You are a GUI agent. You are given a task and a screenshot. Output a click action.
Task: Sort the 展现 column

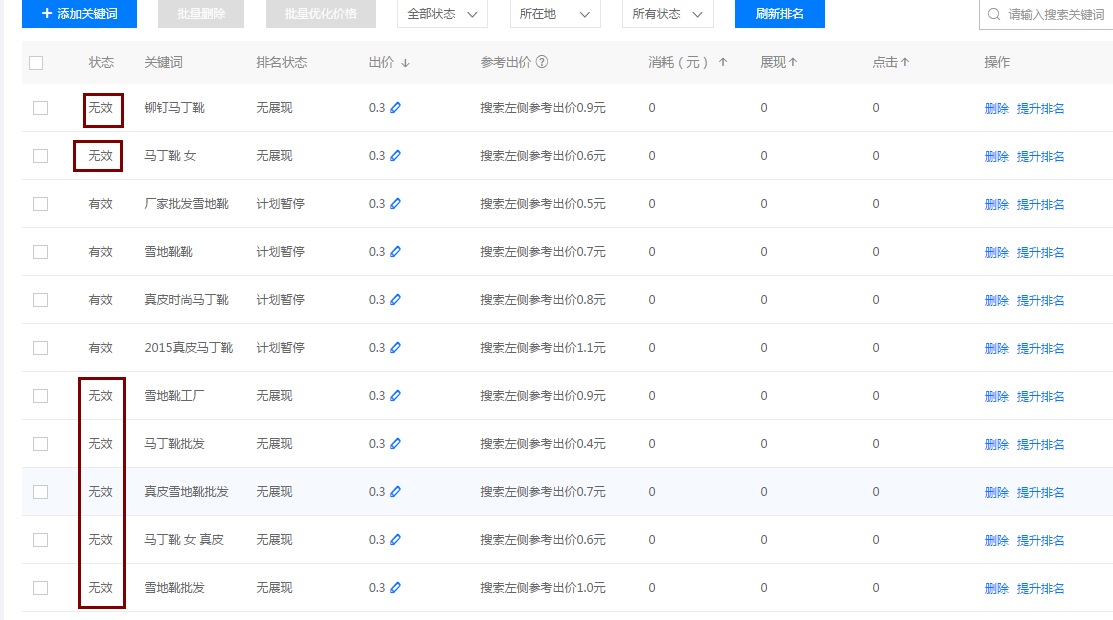pos(793,62)
